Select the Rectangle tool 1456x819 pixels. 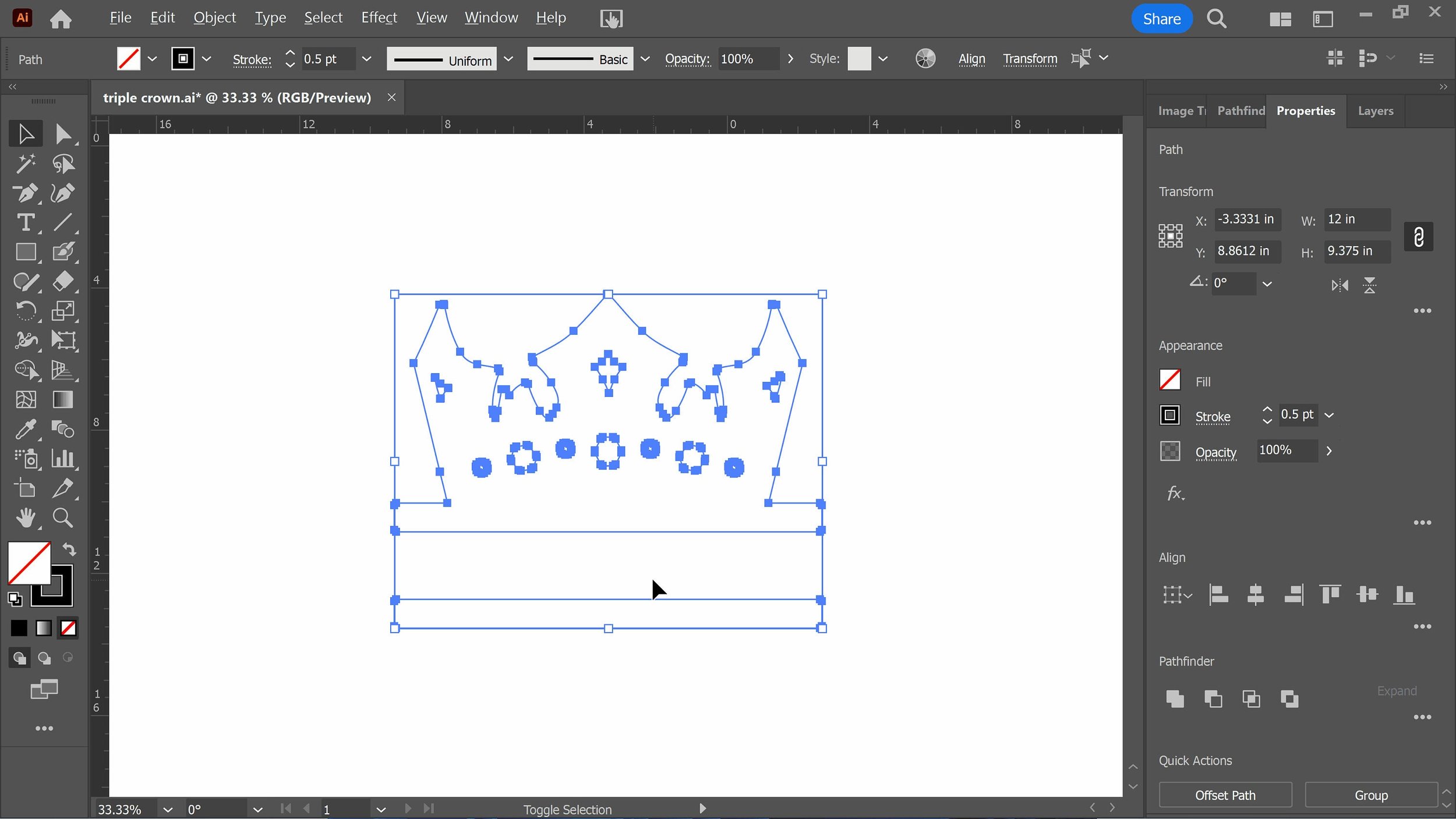(26, 252)
